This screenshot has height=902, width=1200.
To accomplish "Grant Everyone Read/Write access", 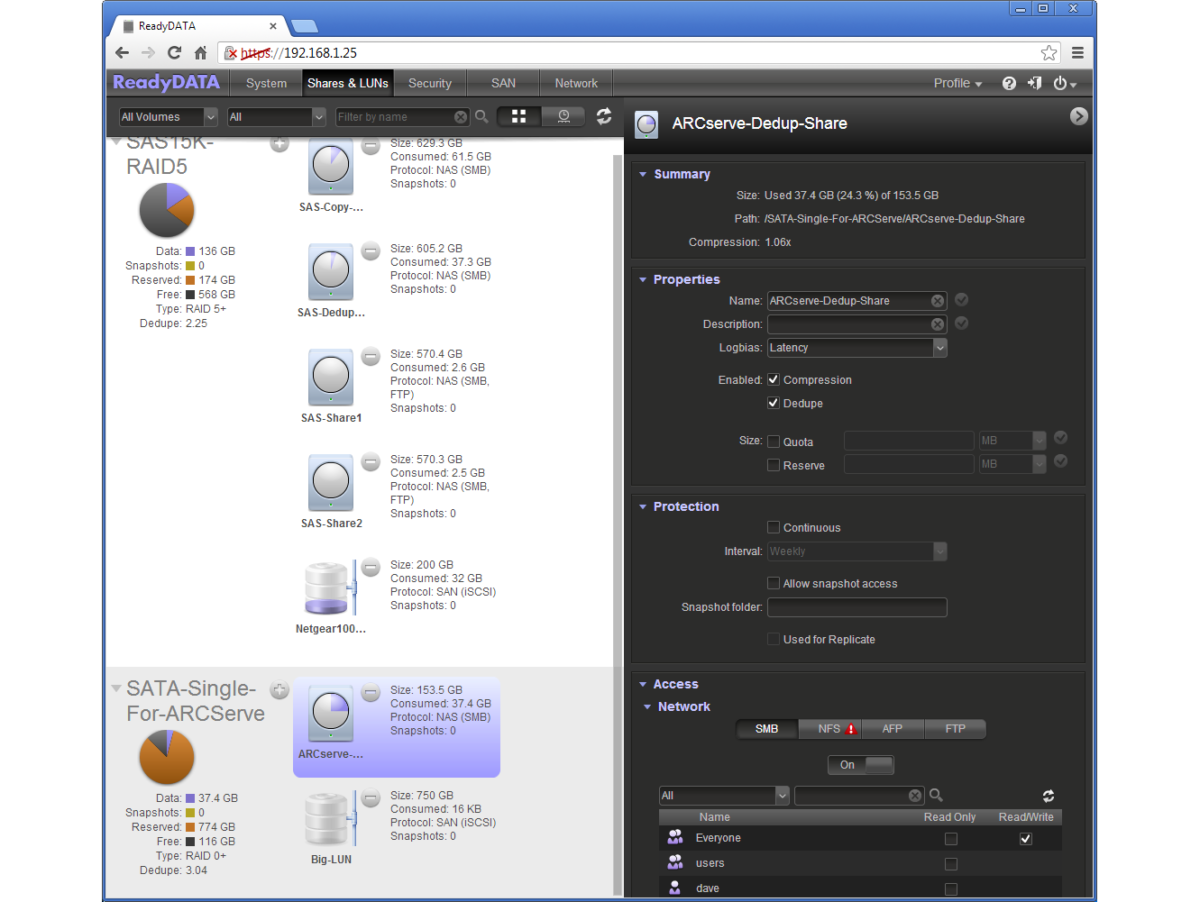I will 1025,838.
